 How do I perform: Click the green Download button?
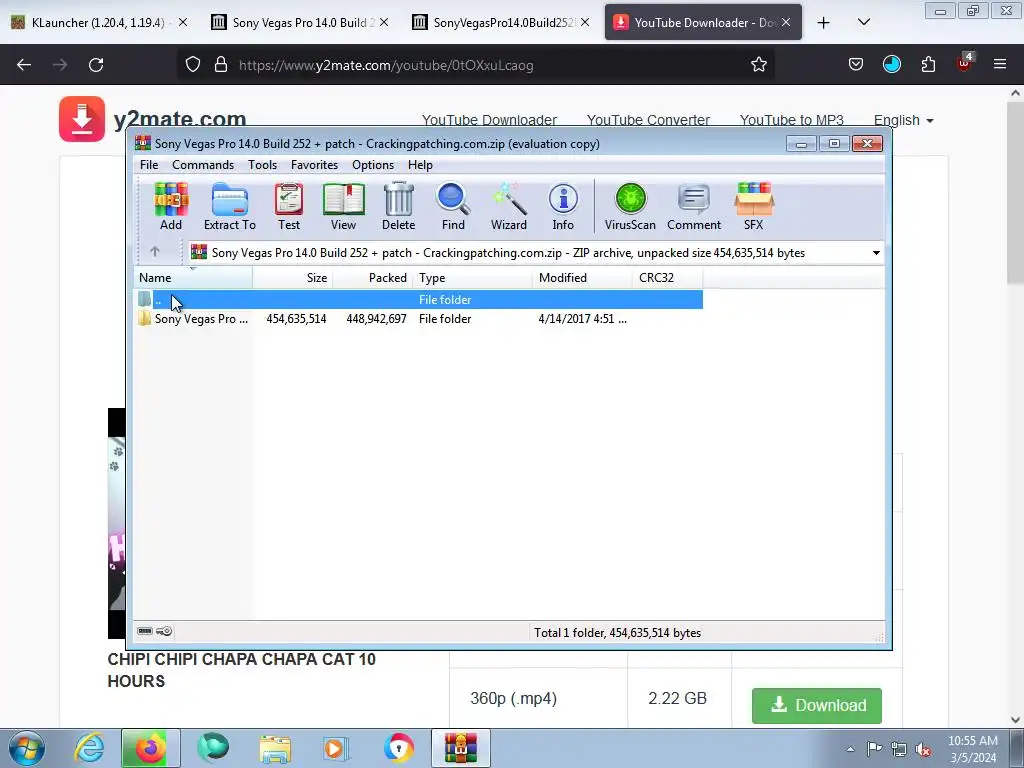click(x=816, y=705)
